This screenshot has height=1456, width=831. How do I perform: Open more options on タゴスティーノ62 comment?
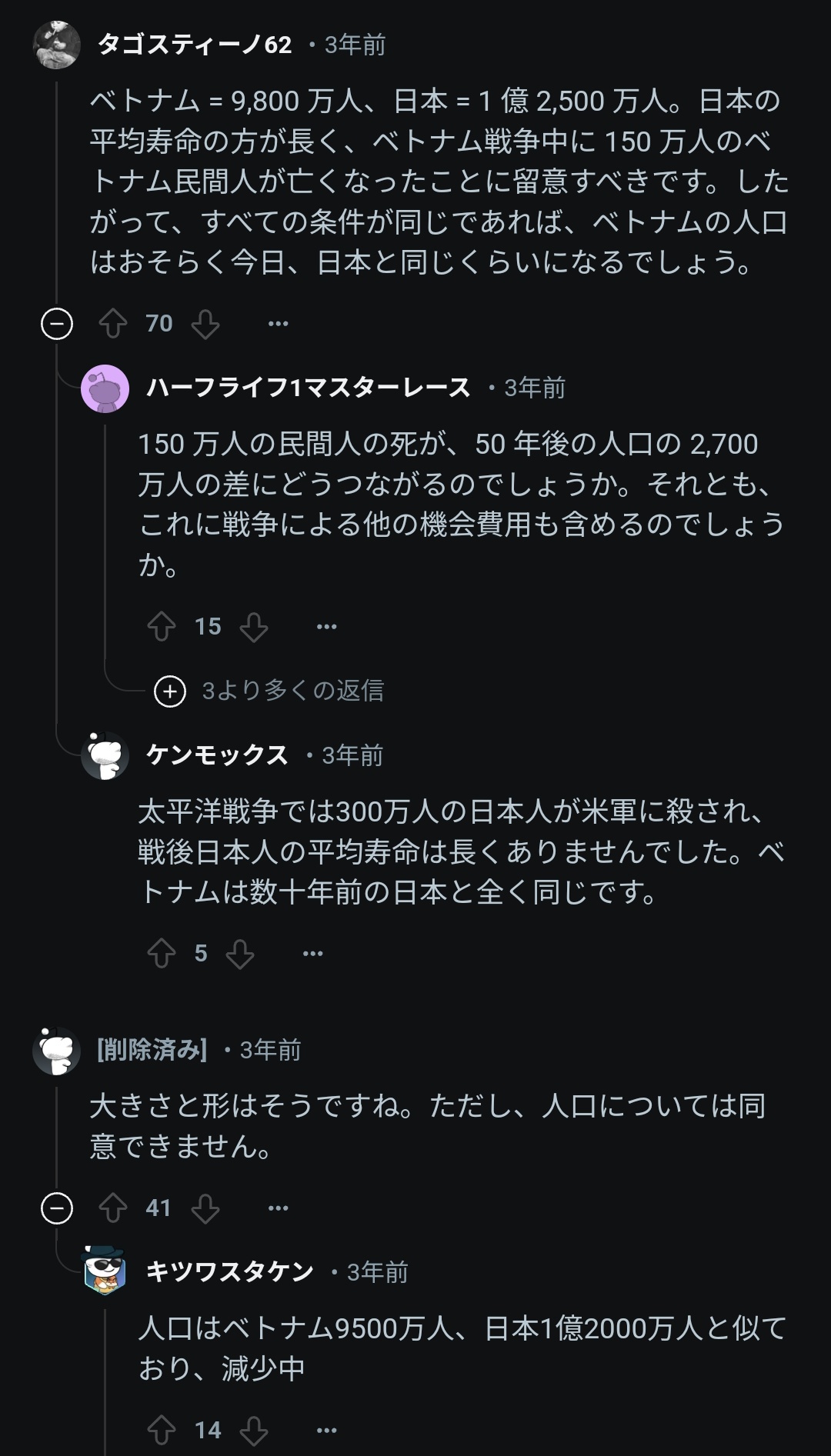point(278,324)
